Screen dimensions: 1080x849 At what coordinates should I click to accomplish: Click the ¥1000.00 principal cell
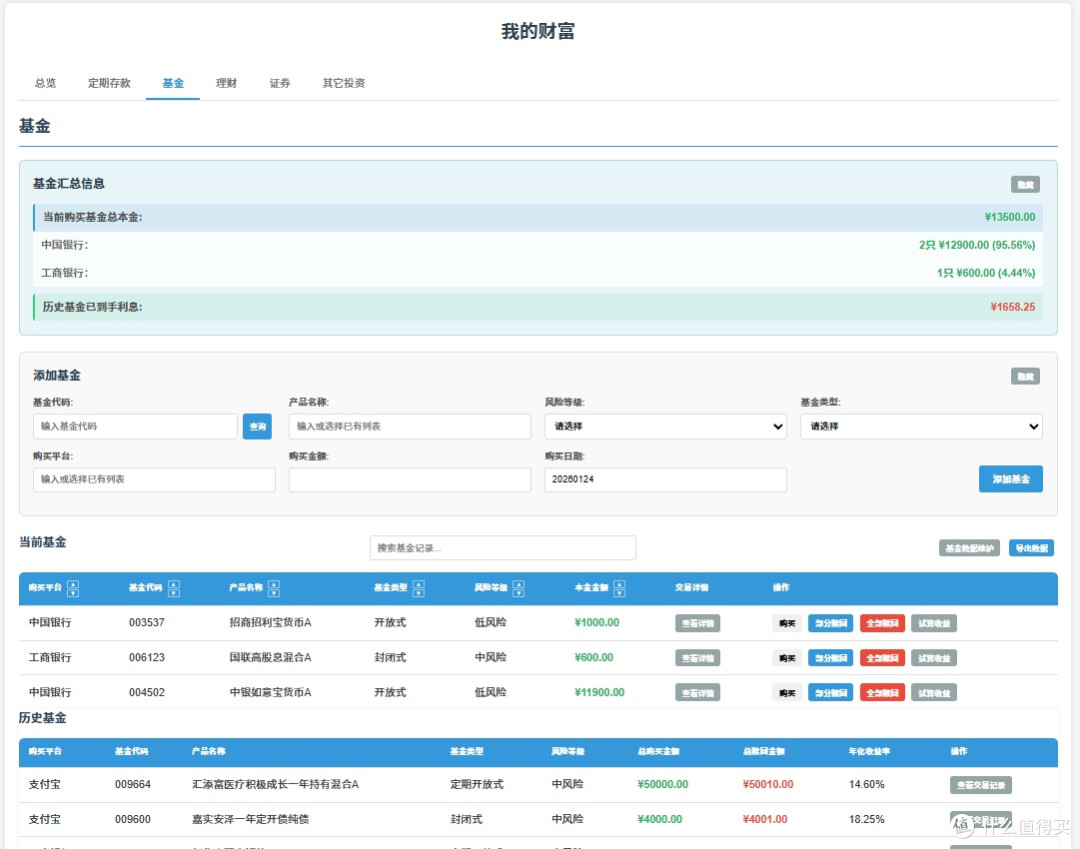pos(596,622)
